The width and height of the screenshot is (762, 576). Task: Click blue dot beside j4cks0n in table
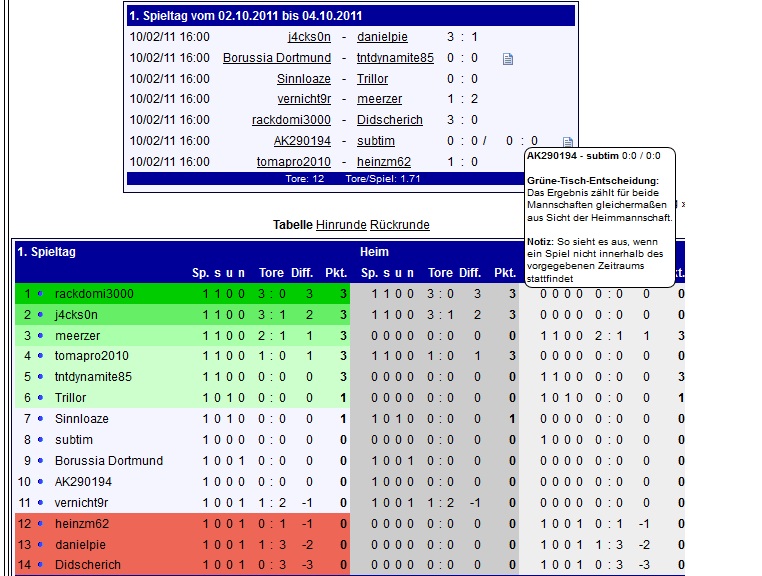(40, 314)
